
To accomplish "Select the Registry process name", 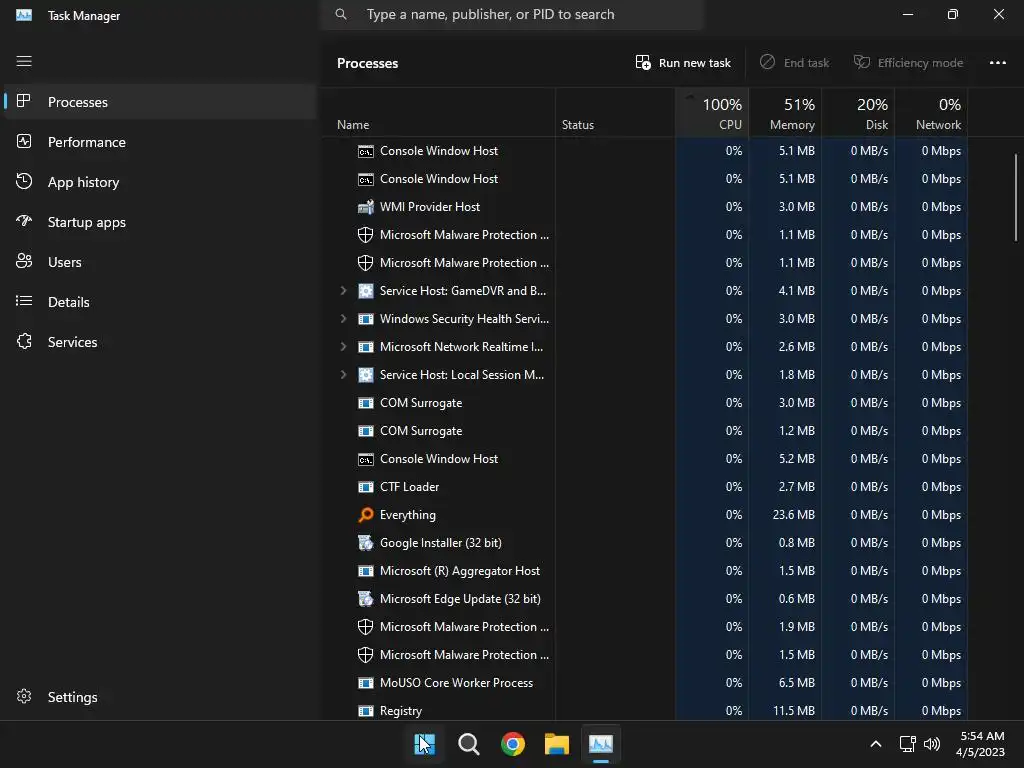I will point(401,711).
